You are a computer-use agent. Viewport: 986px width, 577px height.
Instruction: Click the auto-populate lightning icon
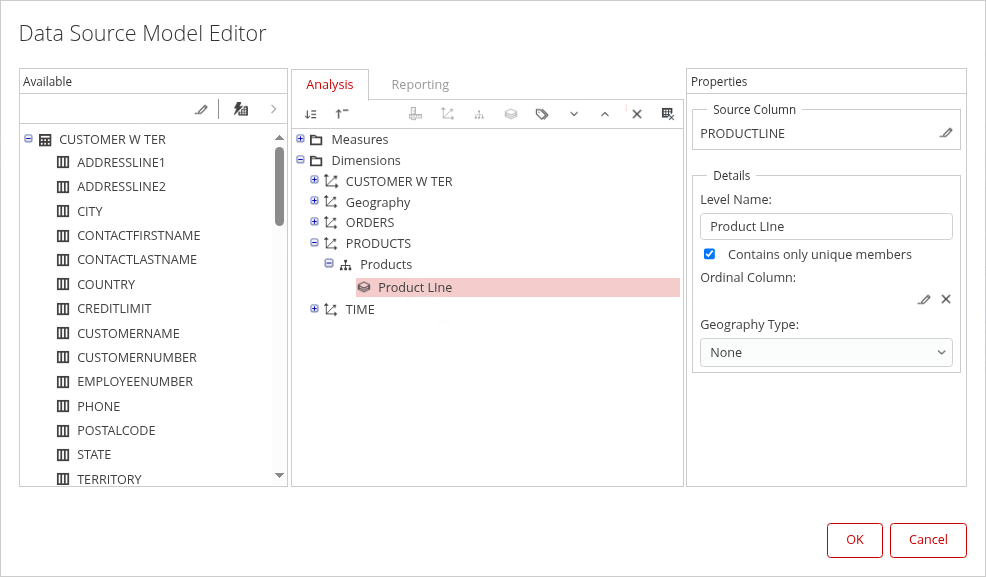click(x=240, y=109)
